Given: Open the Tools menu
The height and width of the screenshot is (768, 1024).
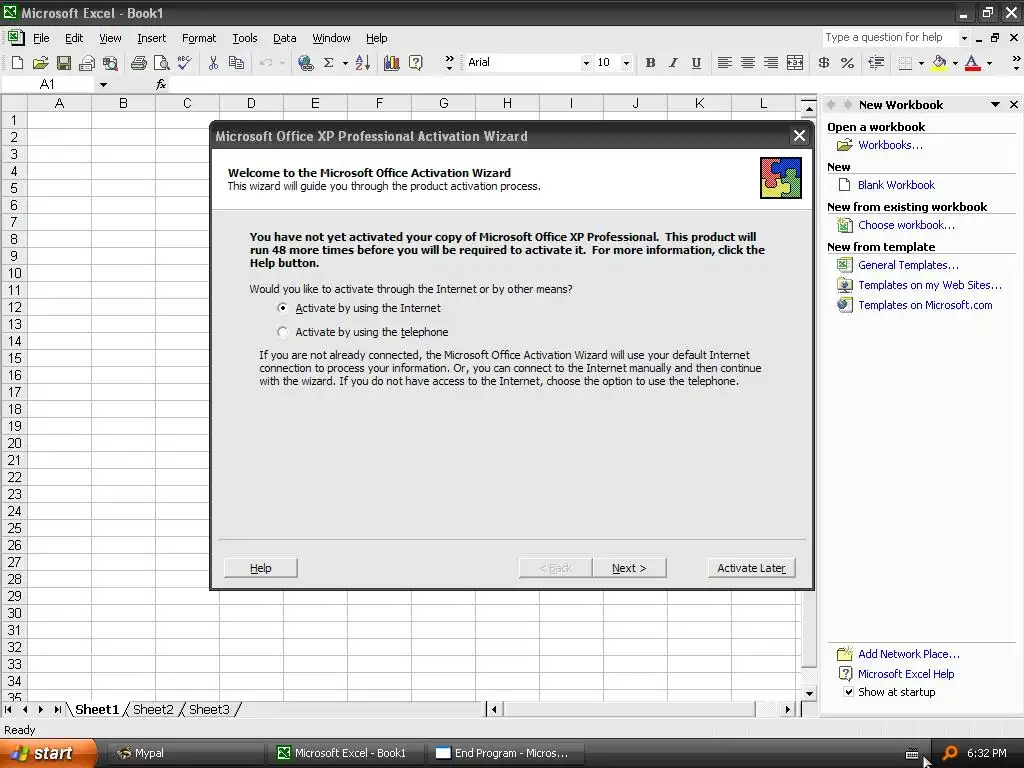Looking at the screenshot, I should click(x=245, y=38).
